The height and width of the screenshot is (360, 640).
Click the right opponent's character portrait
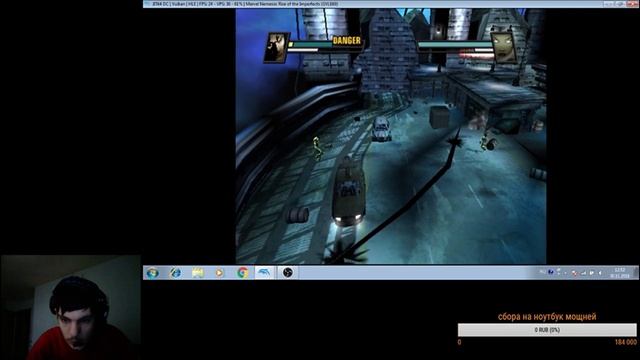tap(504, 48)
